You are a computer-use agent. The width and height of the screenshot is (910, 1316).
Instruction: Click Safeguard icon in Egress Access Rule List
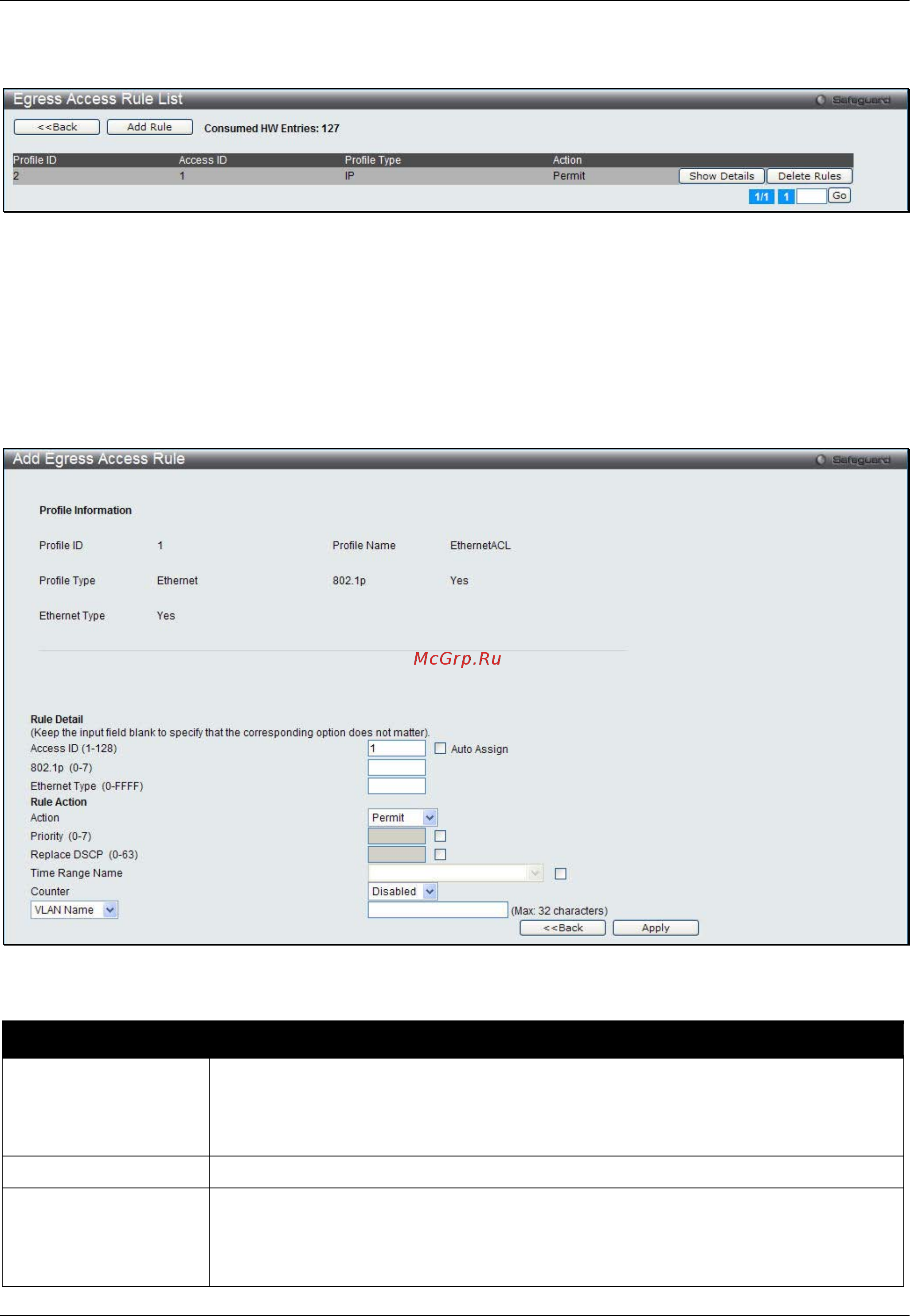tap(820, 100)
